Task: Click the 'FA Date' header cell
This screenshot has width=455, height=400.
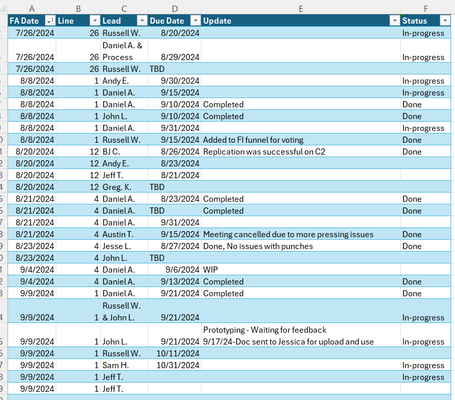Action: 32,21
